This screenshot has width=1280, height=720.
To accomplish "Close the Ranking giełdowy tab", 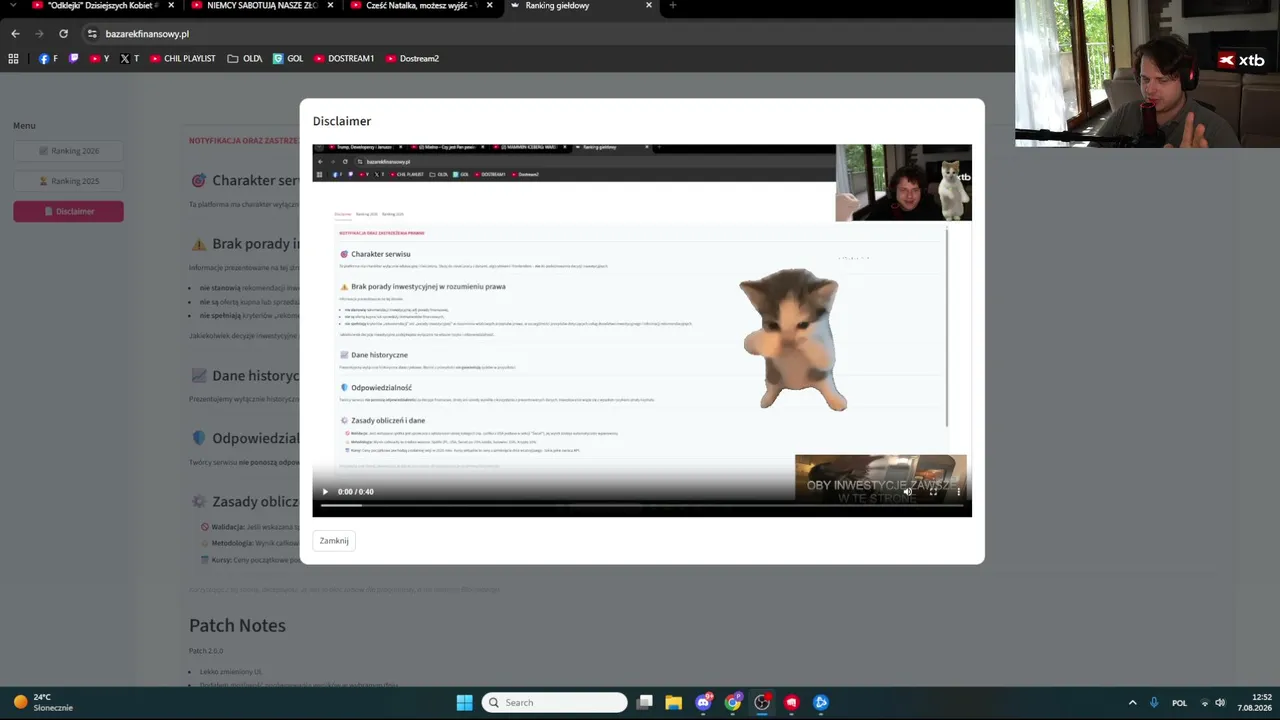I will (649, 5).
